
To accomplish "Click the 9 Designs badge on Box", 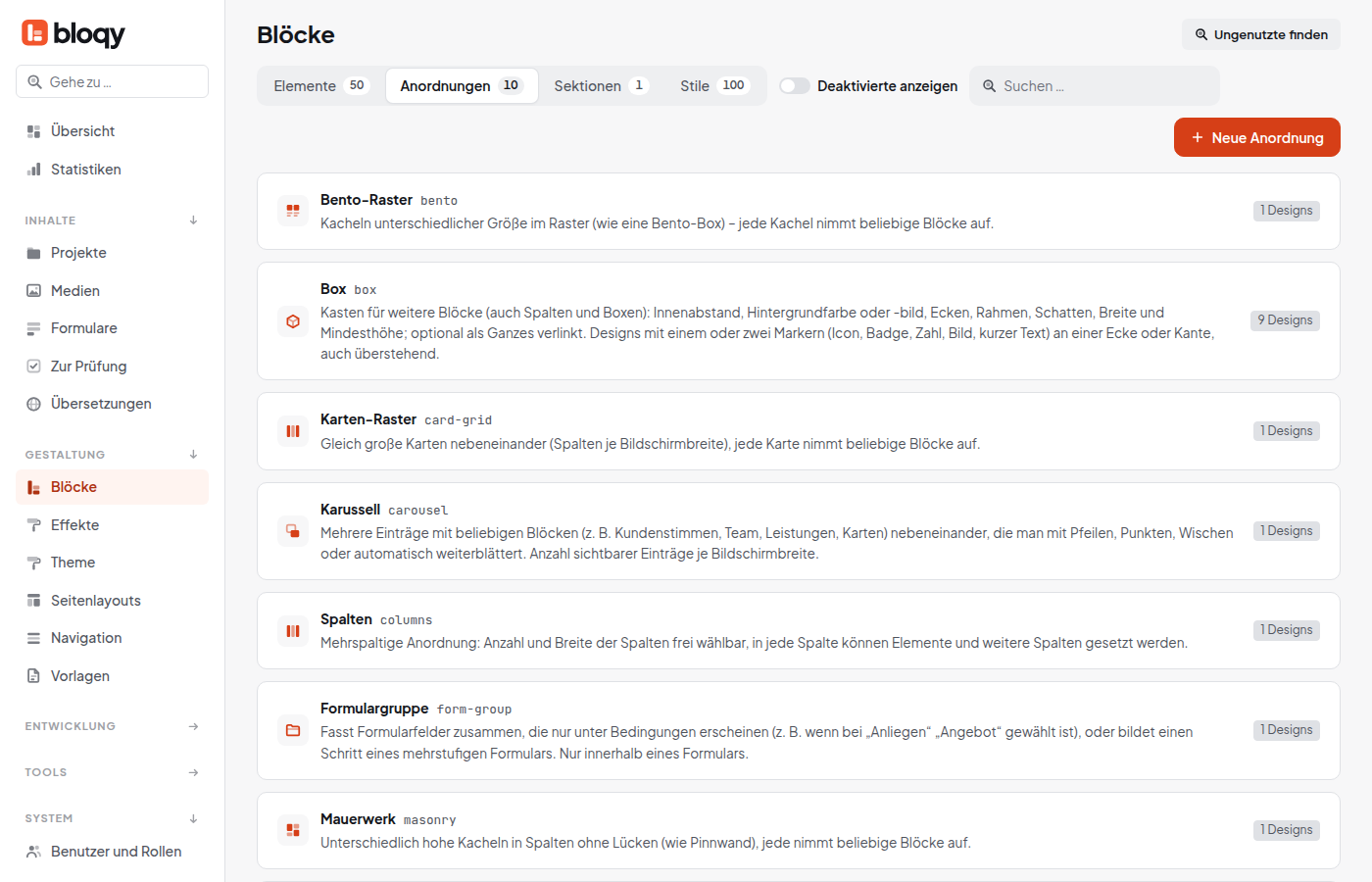I will click(x=1285, y=320).
